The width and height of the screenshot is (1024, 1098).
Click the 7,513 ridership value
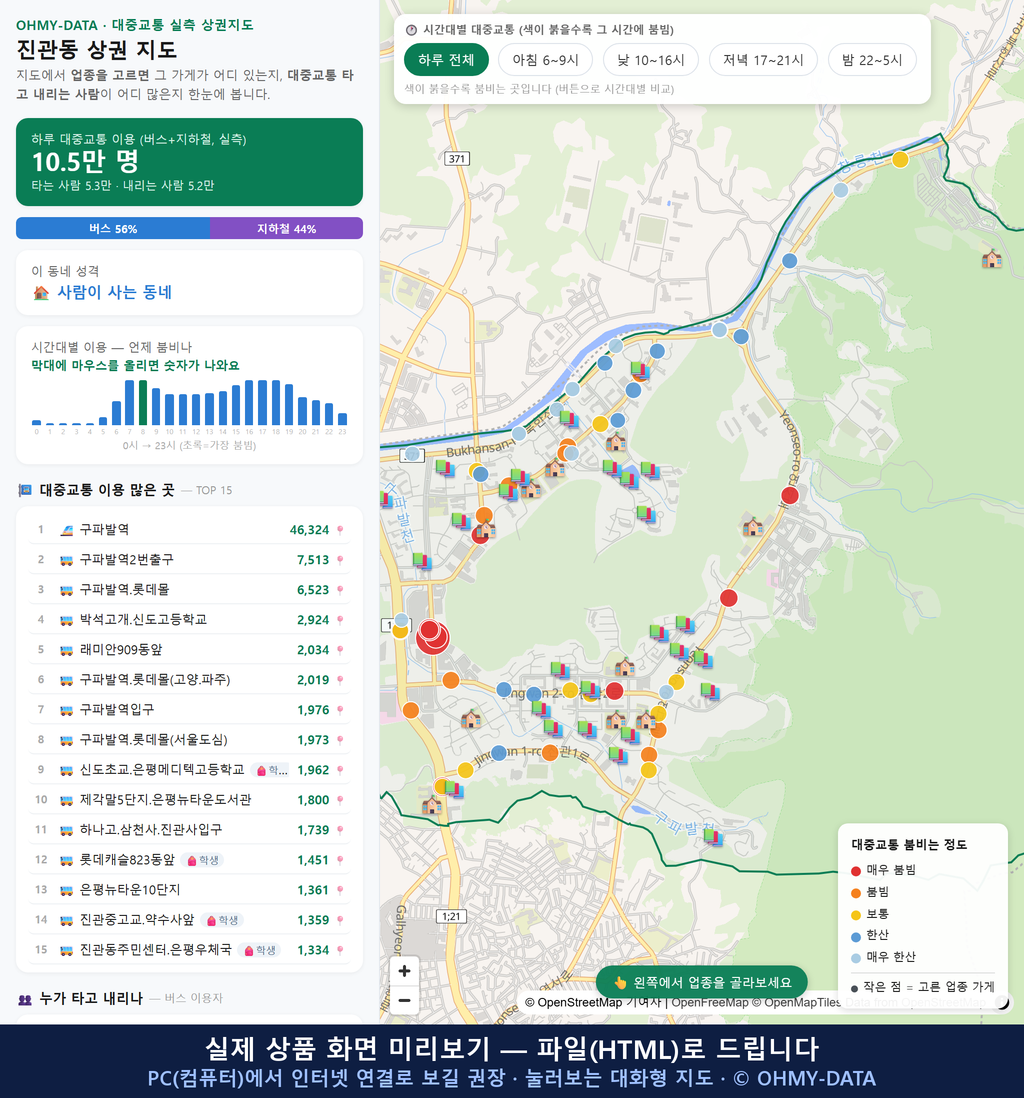313,560
